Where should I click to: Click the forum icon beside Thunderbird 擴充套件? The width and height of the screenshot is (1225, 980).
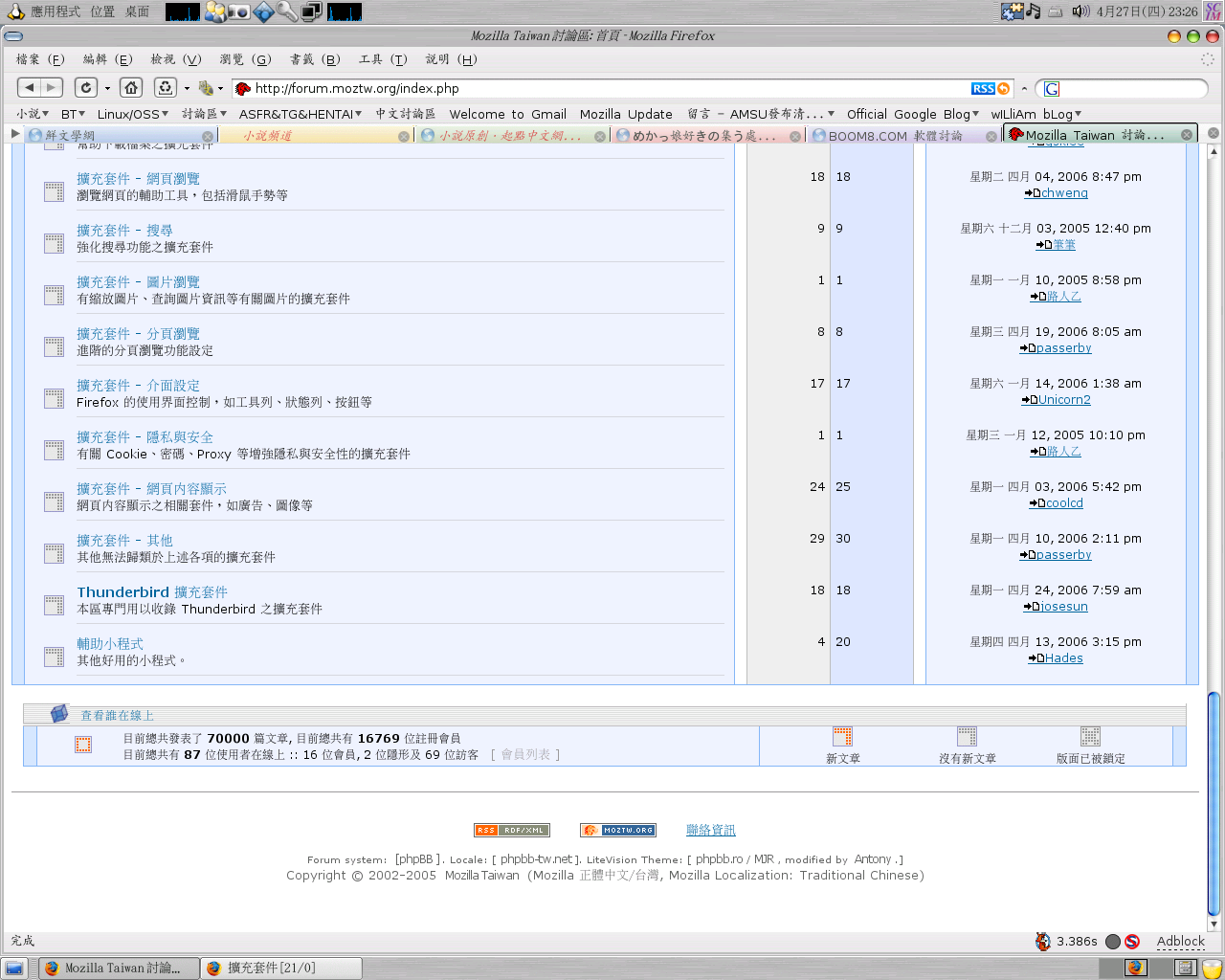coord(54,605)
